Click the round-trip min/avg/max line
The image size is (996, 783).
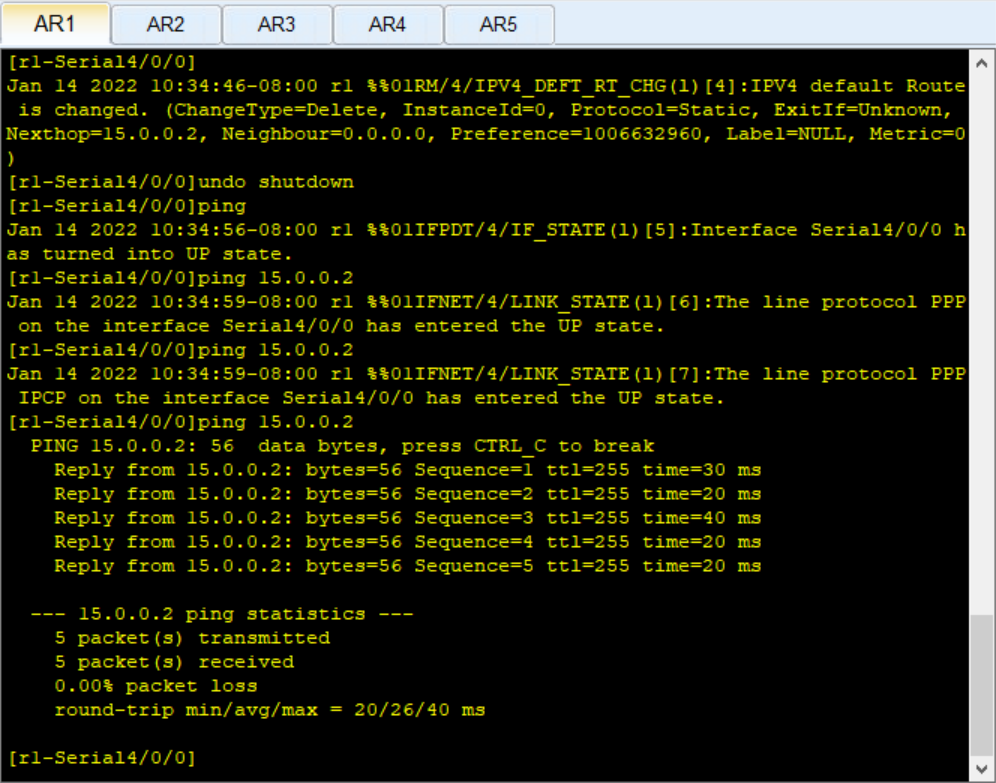tap(269, 710)
